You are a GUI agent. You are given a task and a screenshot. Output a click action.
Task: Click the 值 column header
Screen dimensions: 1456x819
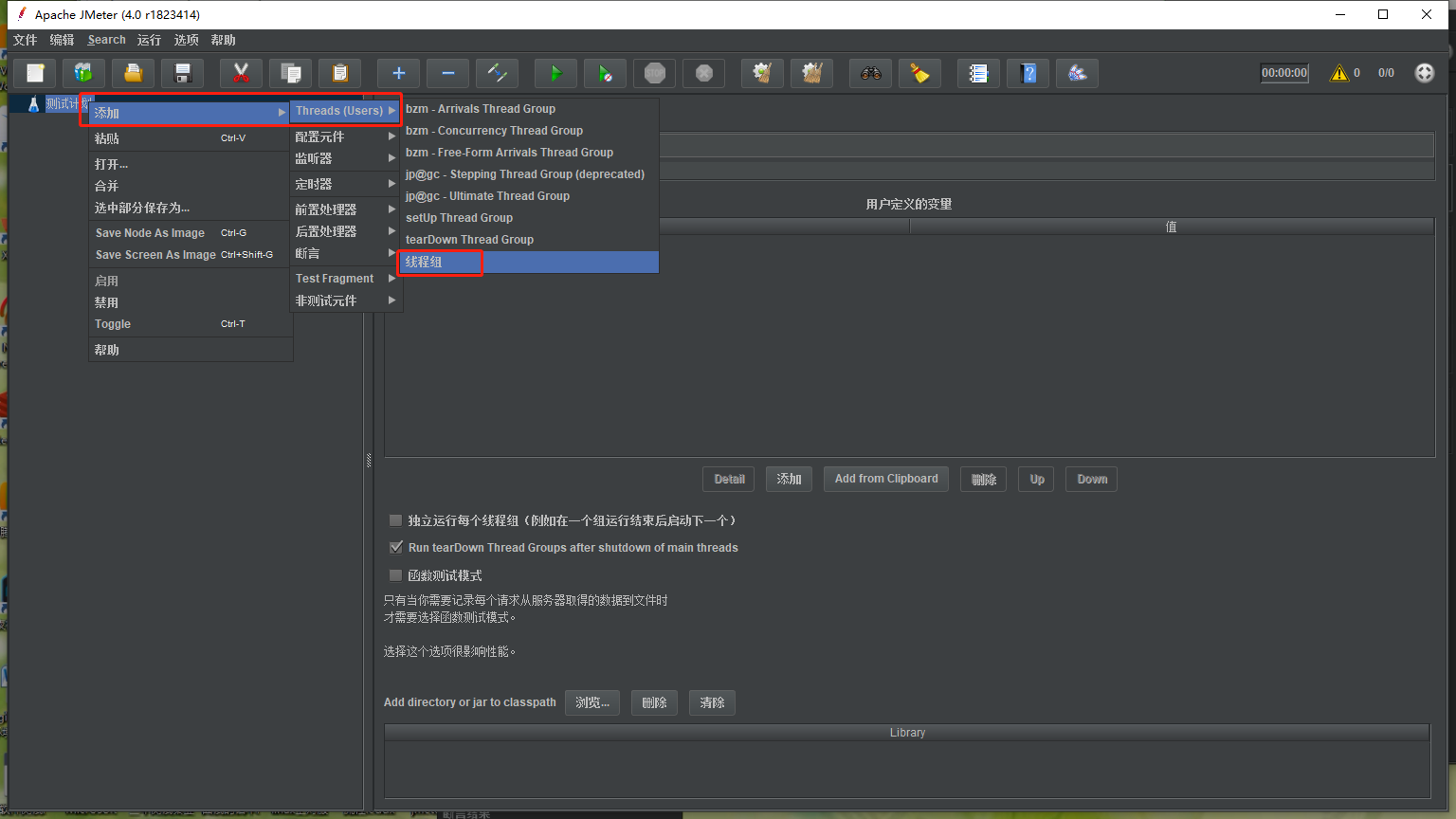[x=1172, y=227]
